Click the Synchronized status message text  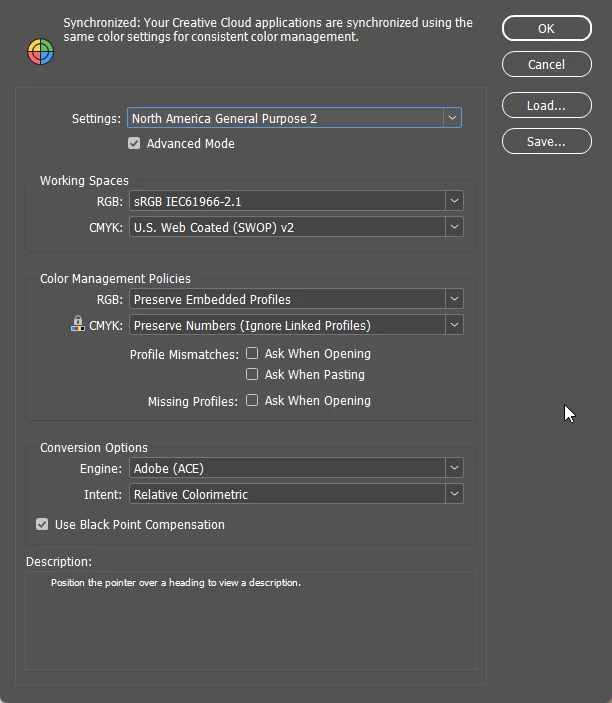[x=268, y=30]
